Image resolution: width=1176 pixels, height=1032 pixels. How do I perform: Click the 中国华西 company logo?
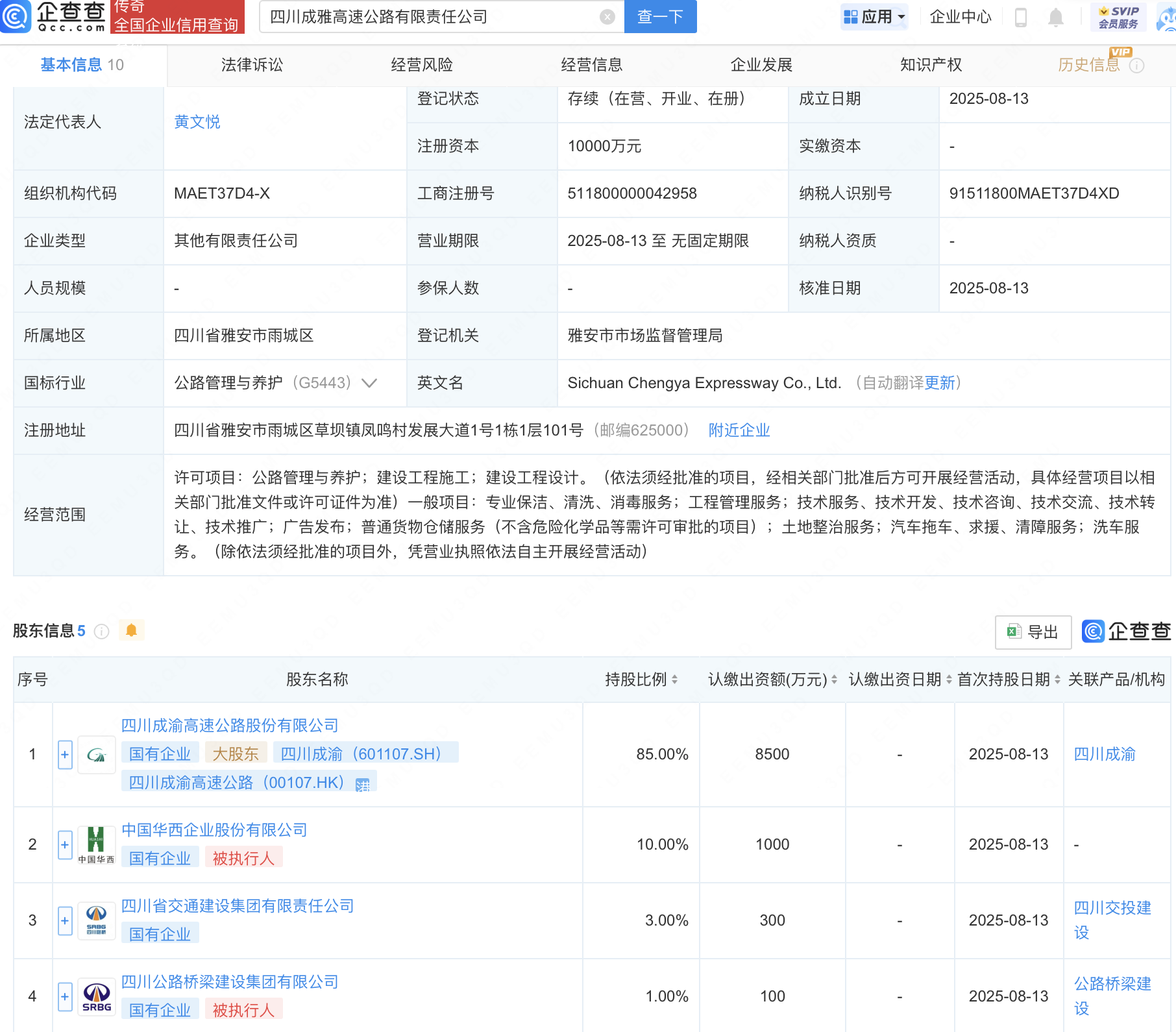pos(97,844)
